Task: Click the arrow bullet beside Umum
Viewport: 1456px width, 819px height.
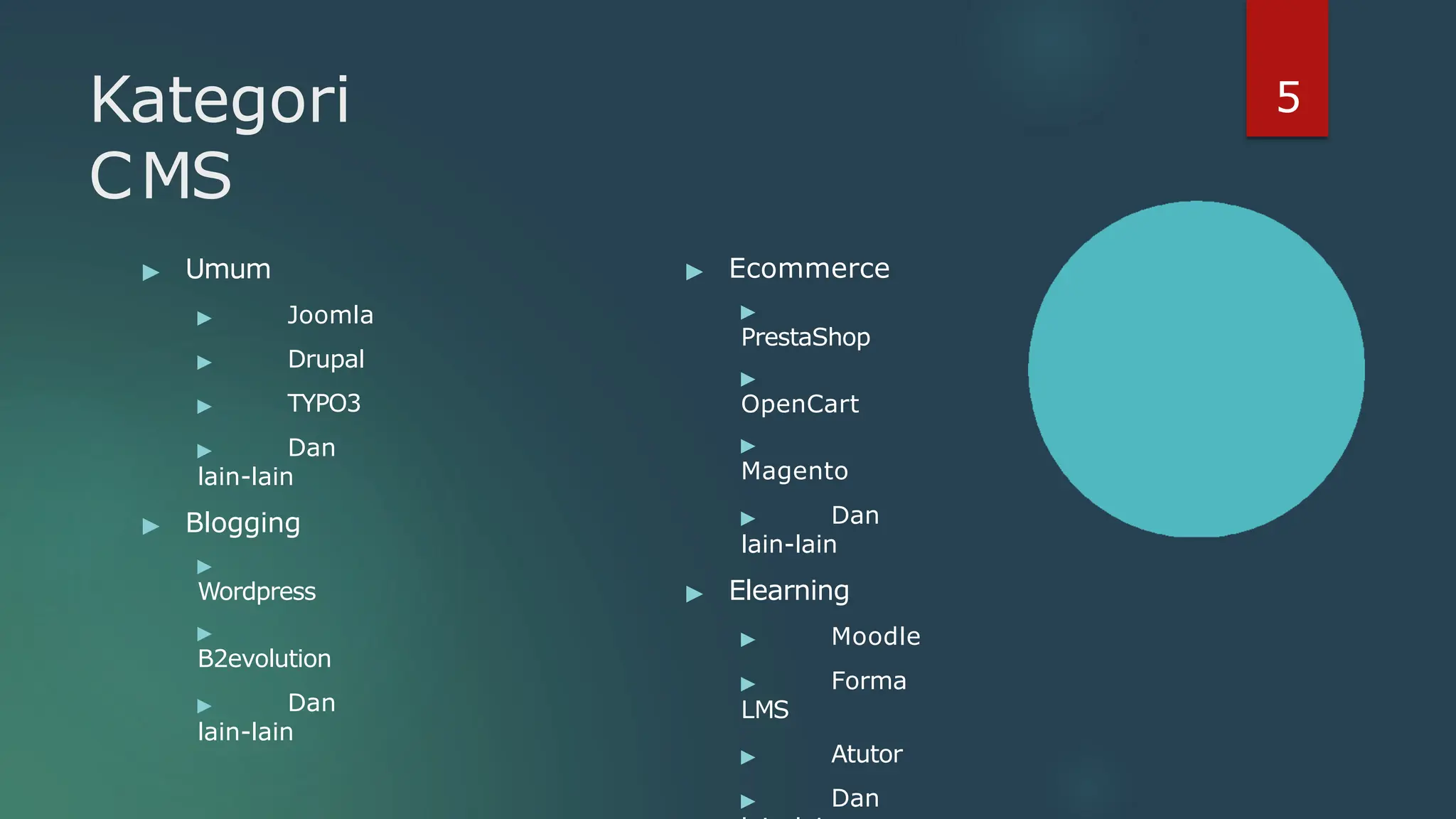Action: 151,272
